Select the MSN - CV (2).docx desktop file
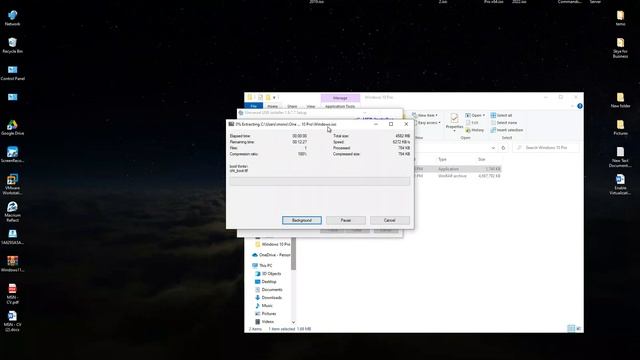640x360 pixels. pyautogui.click(x=12, y=321)
